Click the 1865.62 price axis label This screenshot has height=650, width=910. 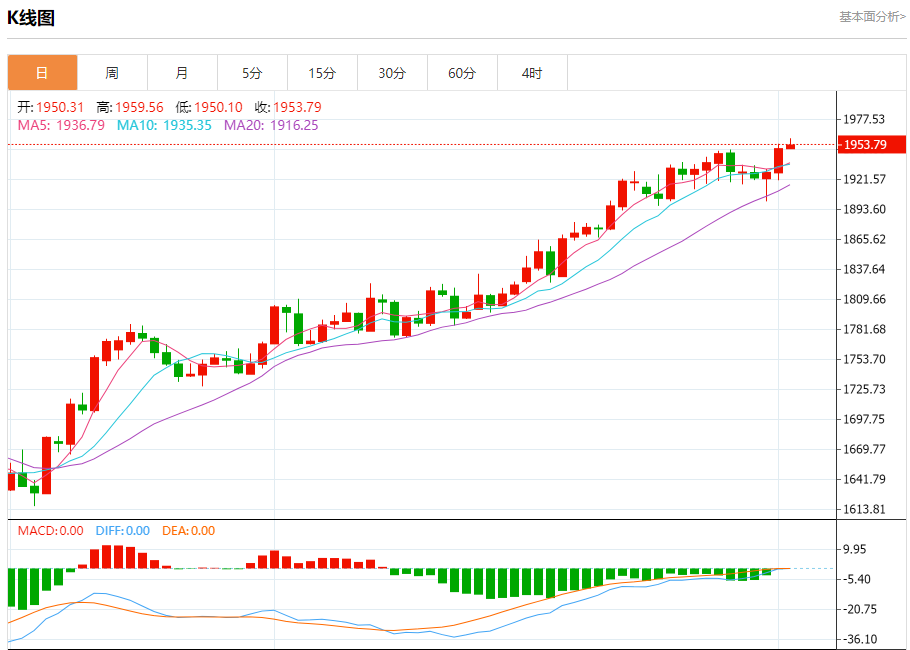click(864, 239)
